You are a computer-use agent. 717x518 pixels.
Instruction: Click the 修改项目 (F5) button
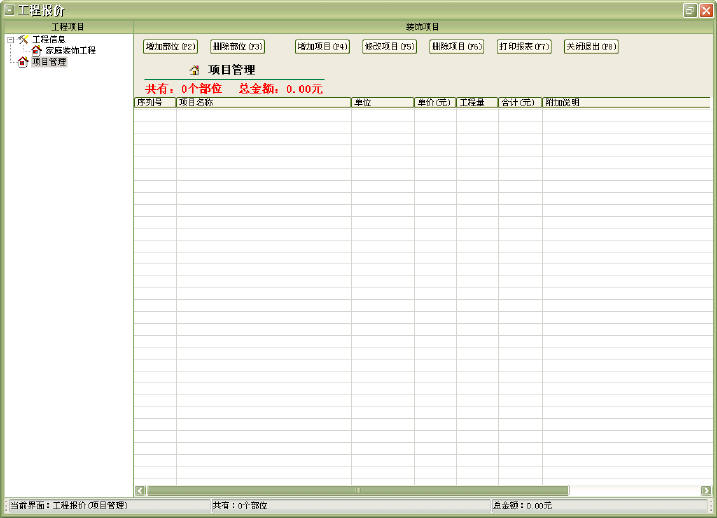[390, 47]
